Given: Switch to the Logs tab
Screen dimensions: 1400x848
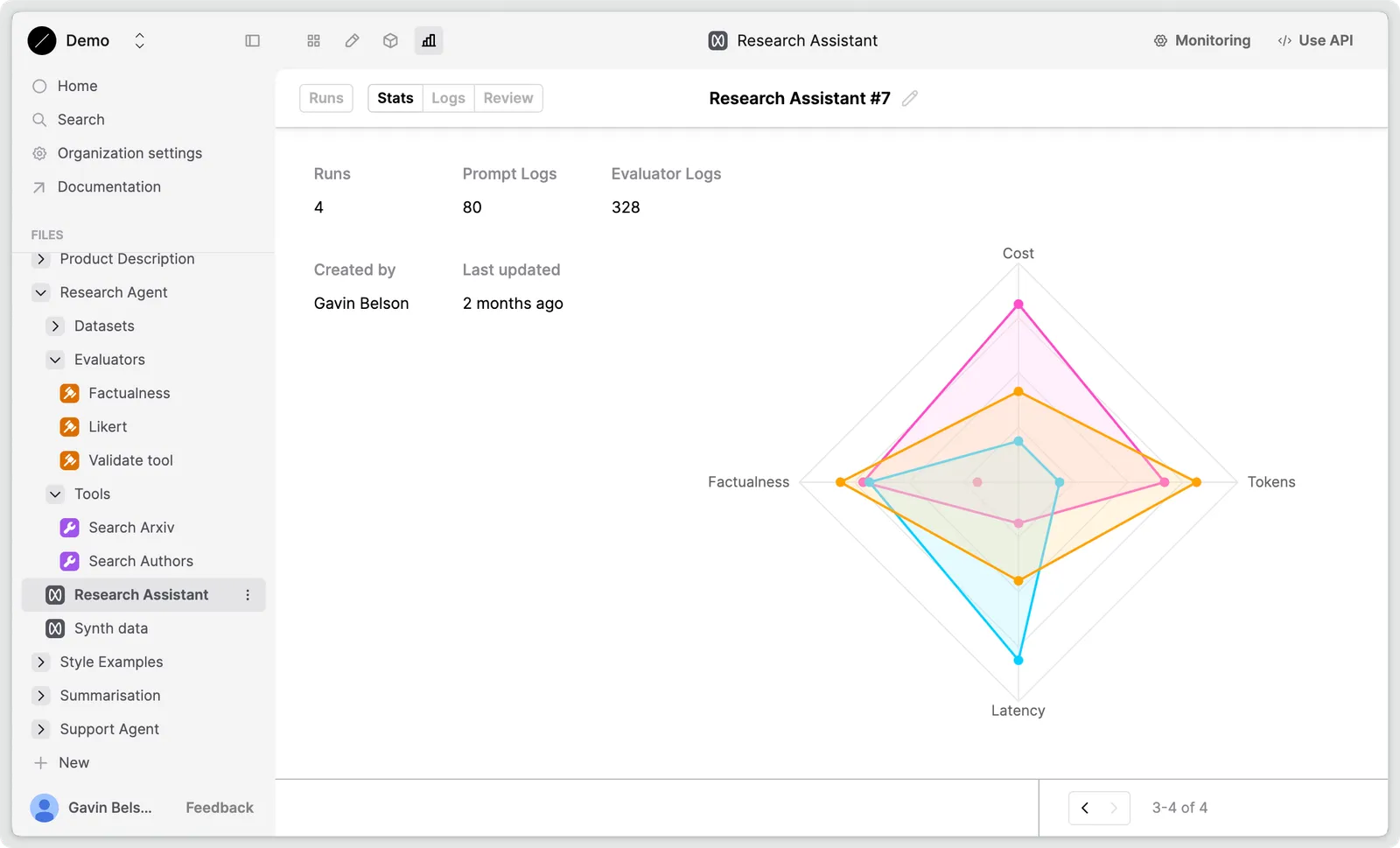Looking at the screenshot, I should point(448,98).
